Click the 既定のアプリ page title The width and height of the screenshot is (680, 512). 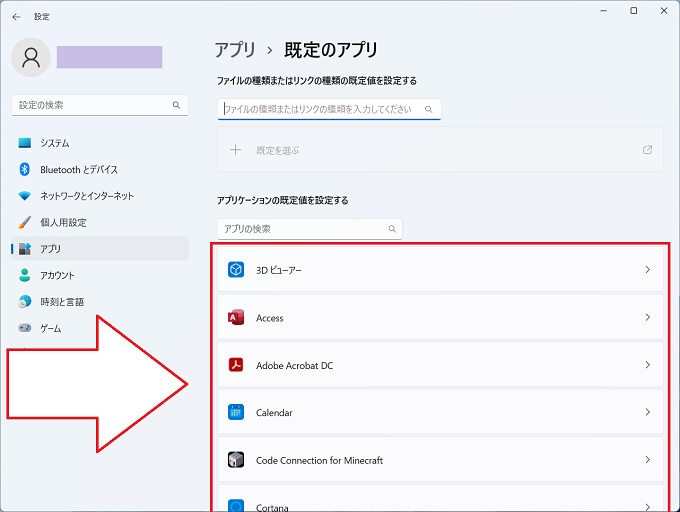tap(331, 50)
